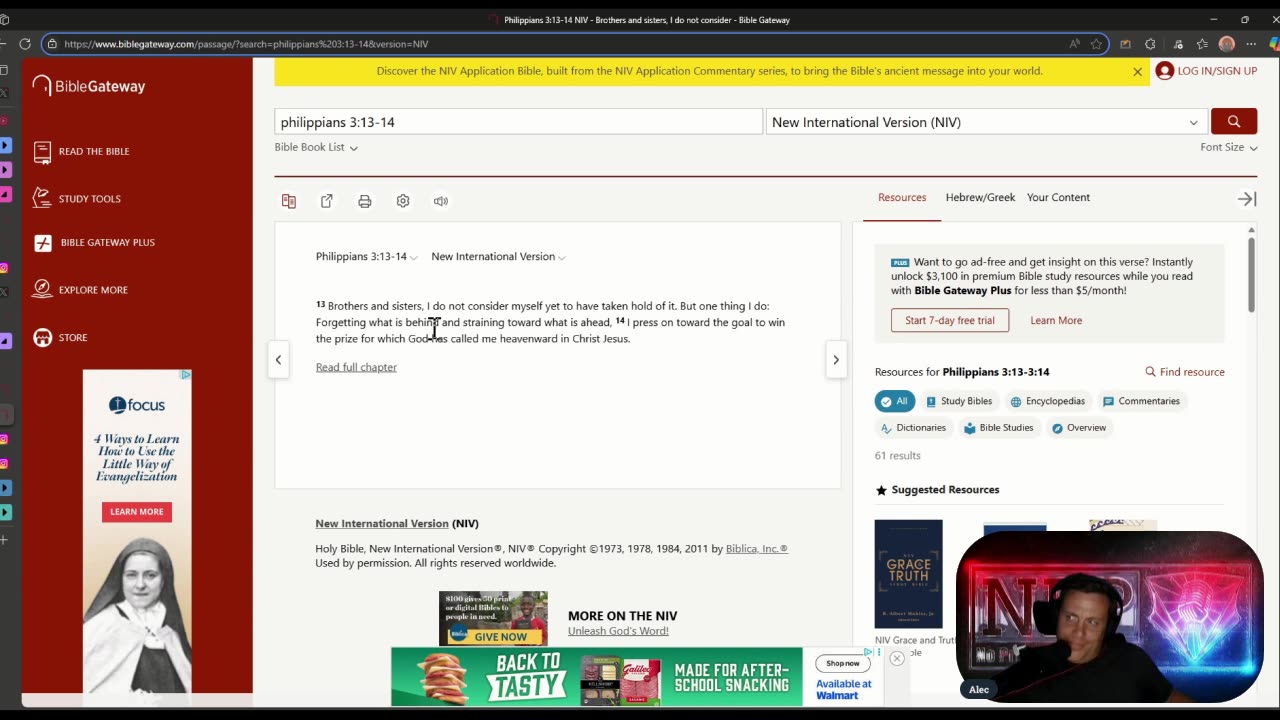Filter resources by Bible Studies
This screenshot has height=720, width=1280.
click(998, 428)
